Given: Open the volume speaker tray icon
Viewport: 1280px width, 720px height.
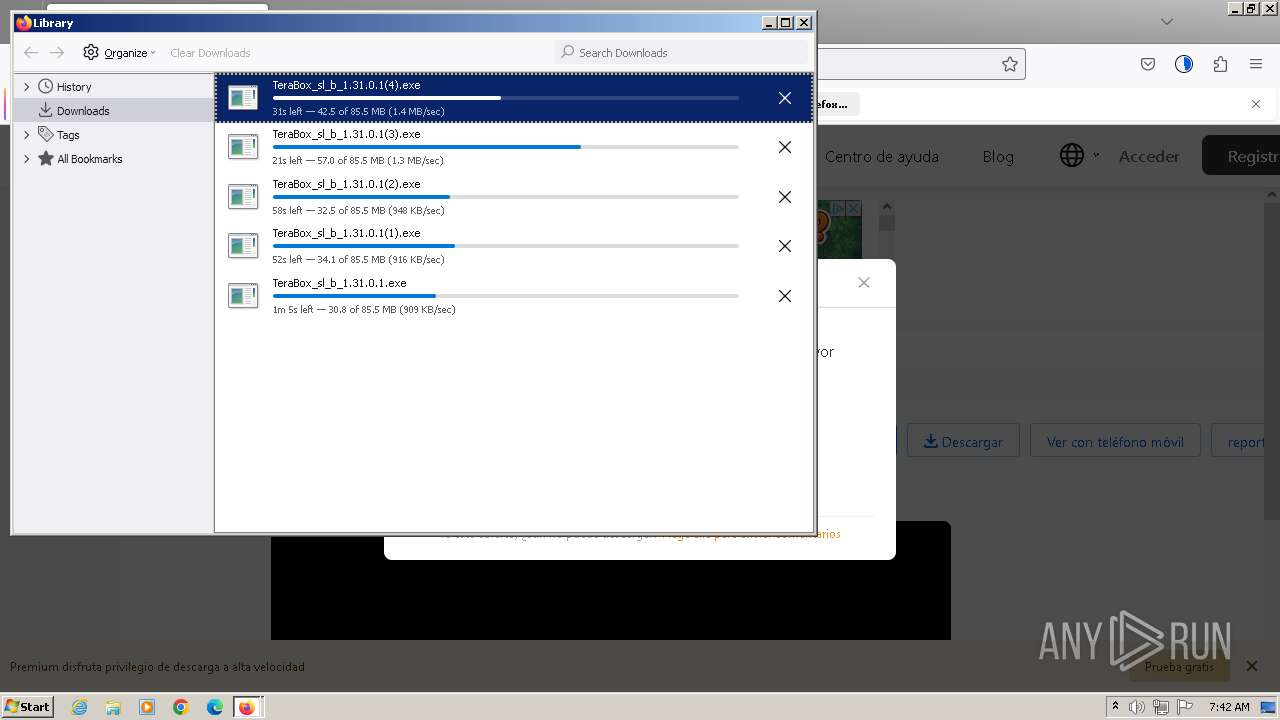Looking at the screenshot, I should tap(1137, 707).
